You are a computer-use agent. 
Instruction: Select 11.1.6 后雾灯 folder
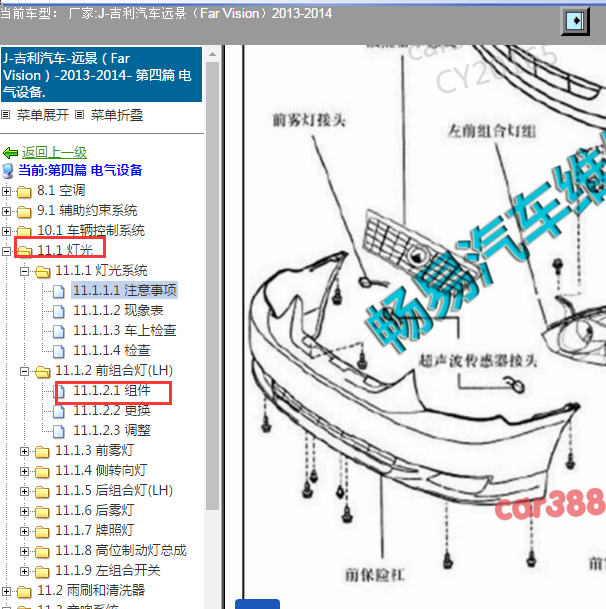point(94,510)
